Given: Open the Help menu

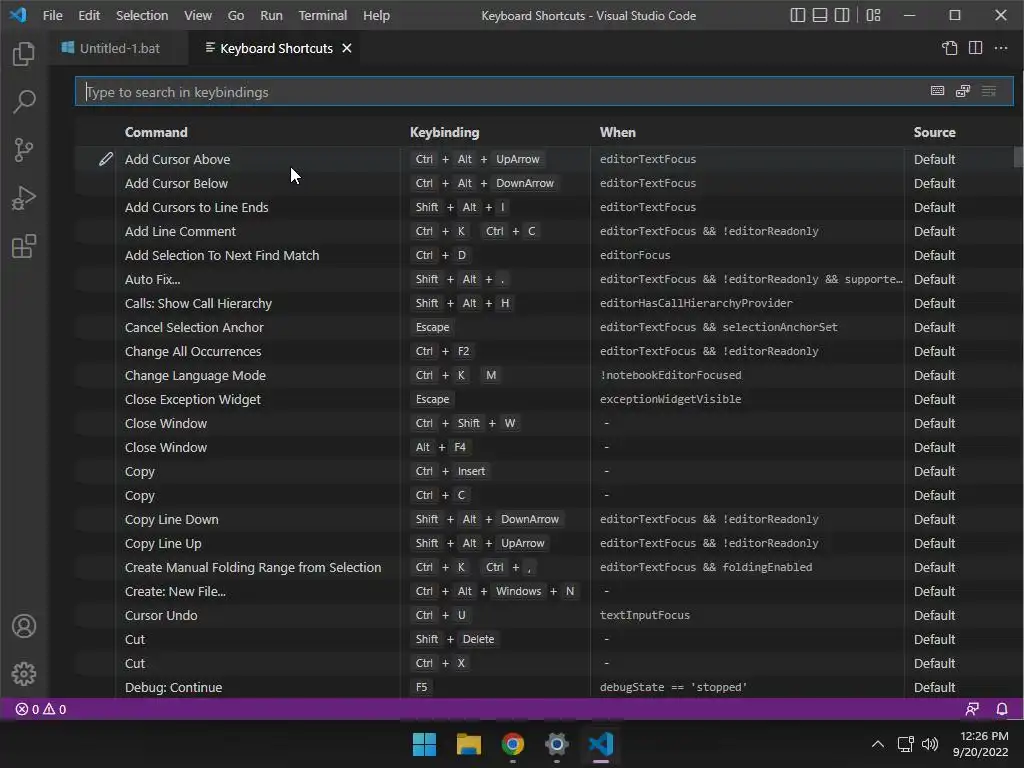Looking at the screenshot, I should point(376,15).
